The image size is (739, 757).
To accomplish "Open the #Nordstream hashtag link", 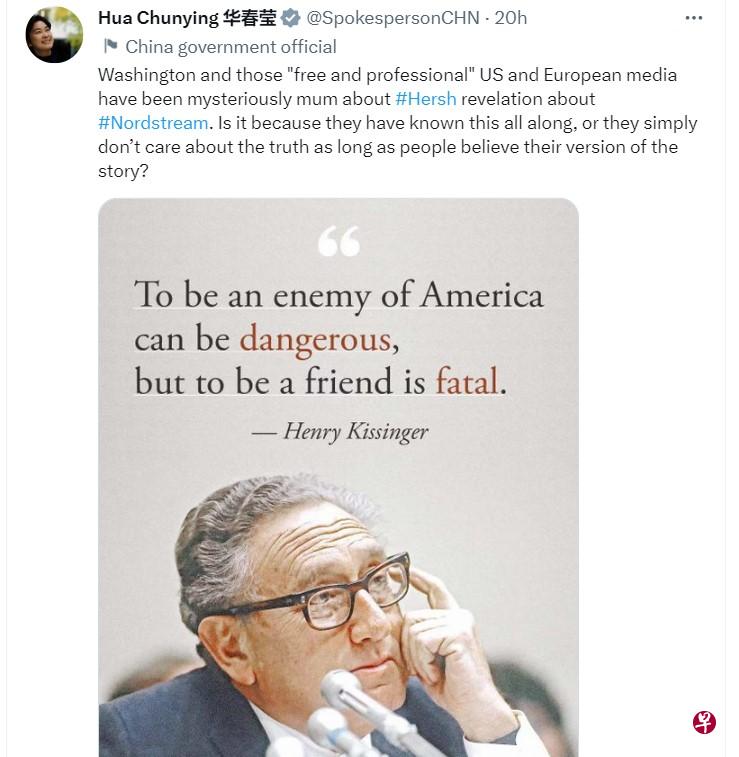I will 153,123.
